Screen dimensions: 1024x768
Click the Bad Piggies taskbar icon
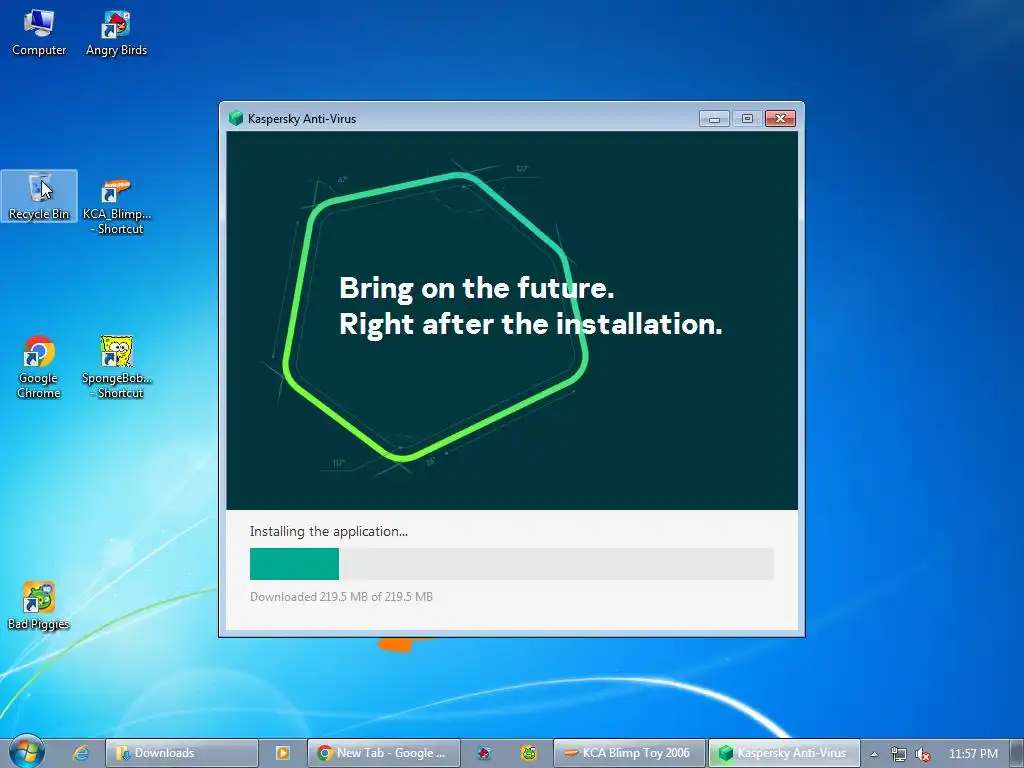tap(529, 753)
